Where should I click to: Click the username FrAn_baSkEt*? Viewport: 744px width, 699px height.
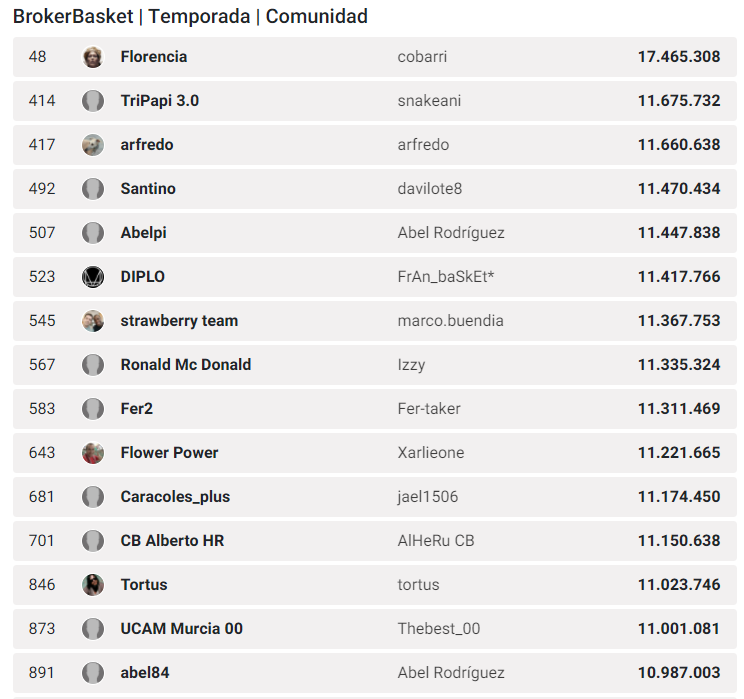[446, 277]
